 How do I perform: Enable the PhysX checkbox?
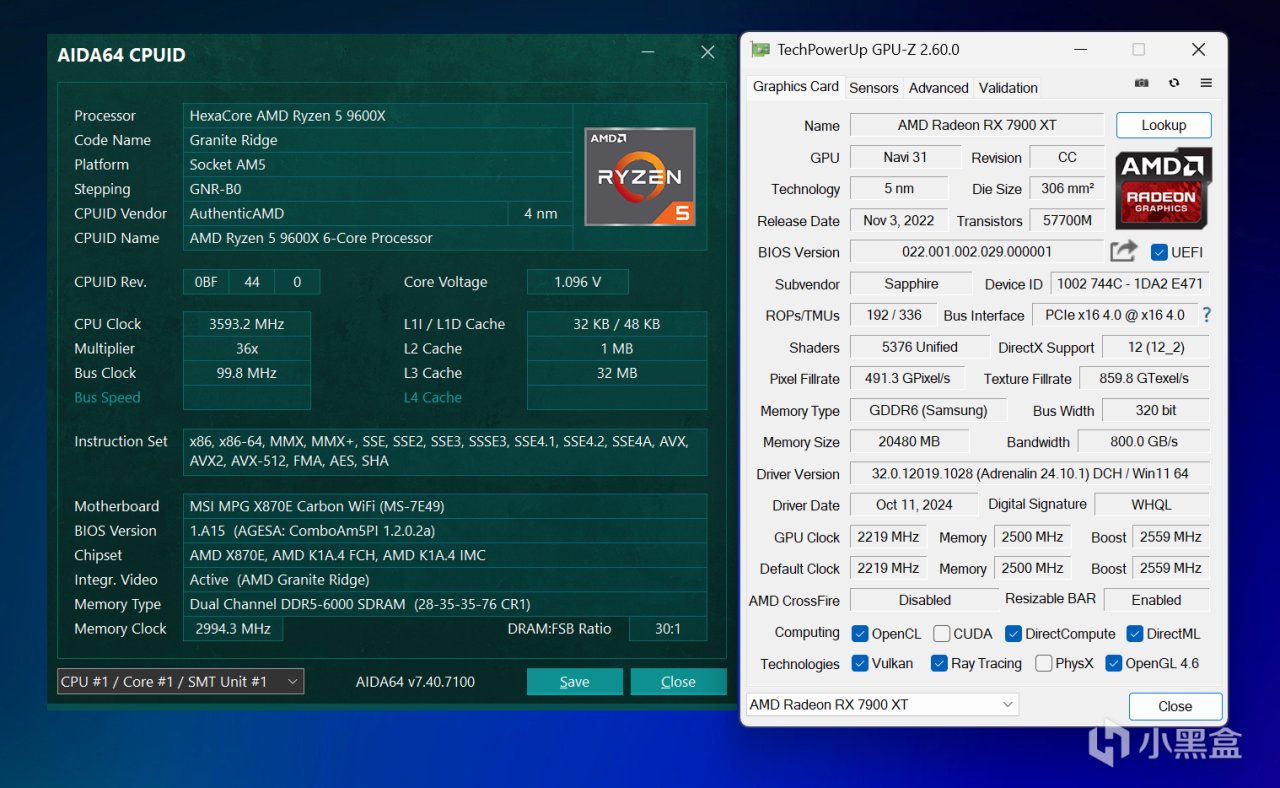(x=1044, y=663)
